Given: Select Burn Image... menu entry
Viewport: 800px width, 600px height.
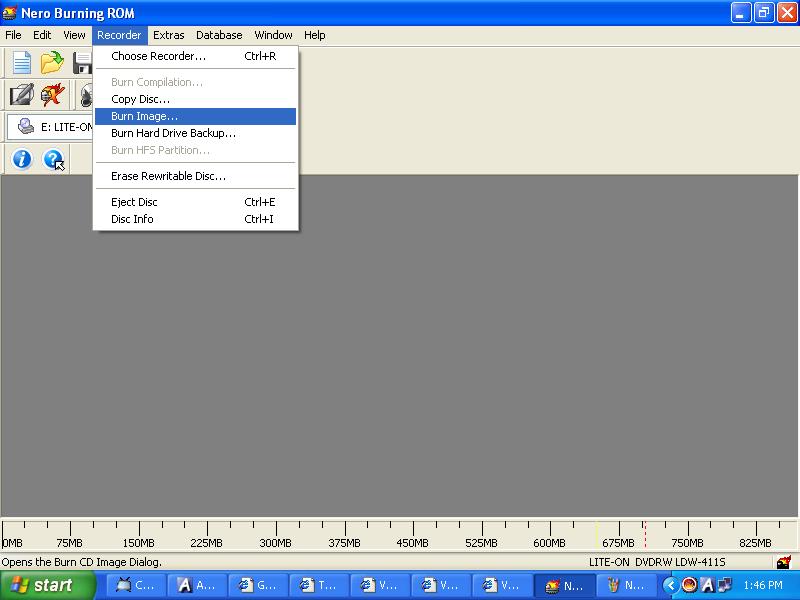Looking at the screenshot, I should tap(195, 116).
